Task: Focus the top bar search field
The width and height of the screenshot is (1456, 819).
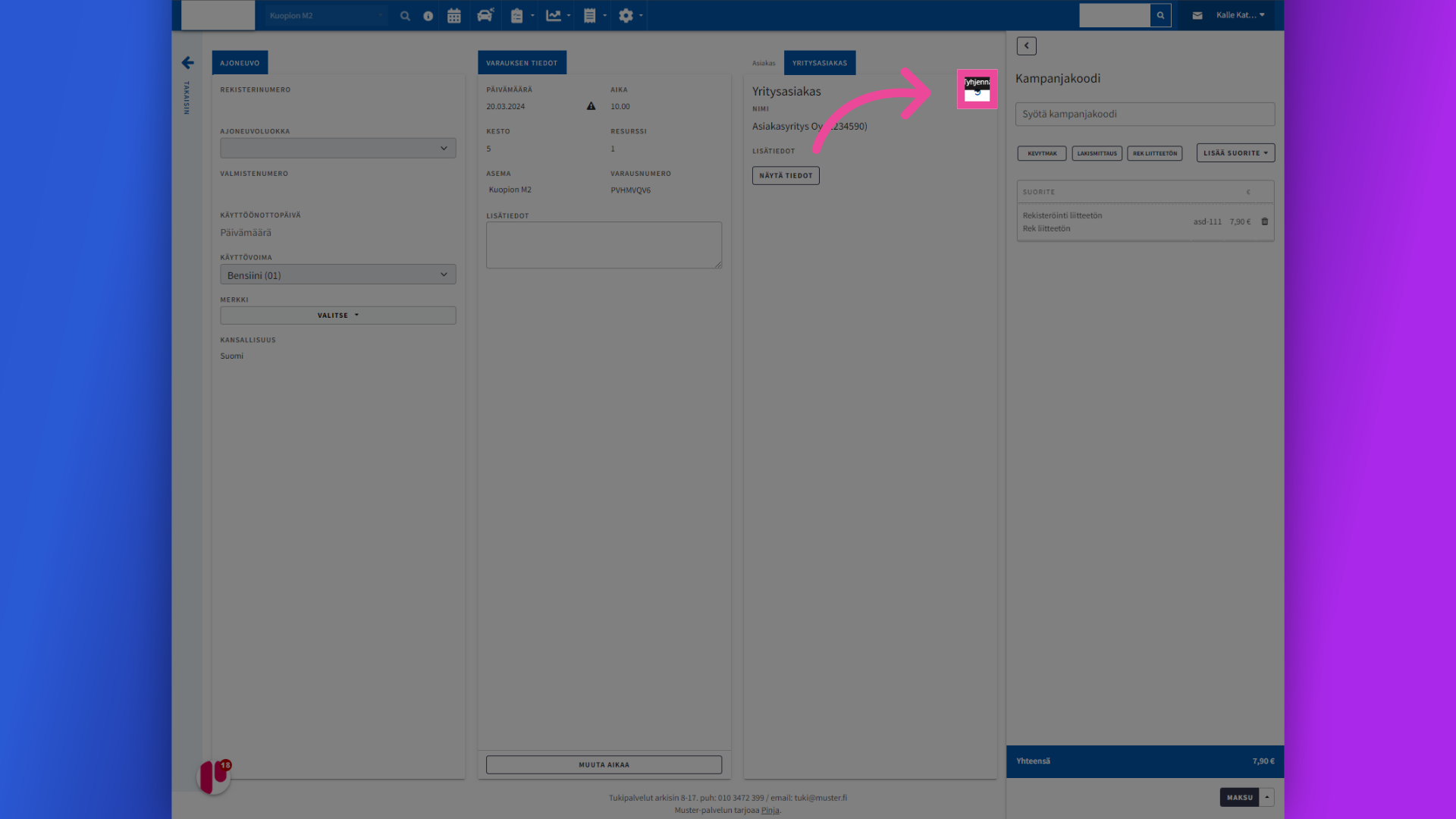Action: [1115, 15]
